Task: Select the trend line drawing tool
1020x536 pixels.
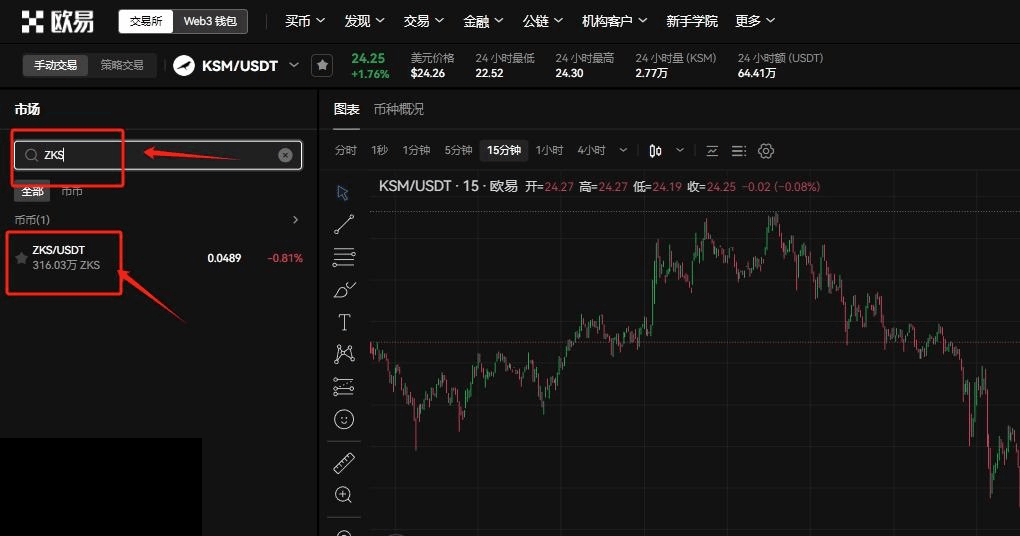Action: (x=344, y=224)
